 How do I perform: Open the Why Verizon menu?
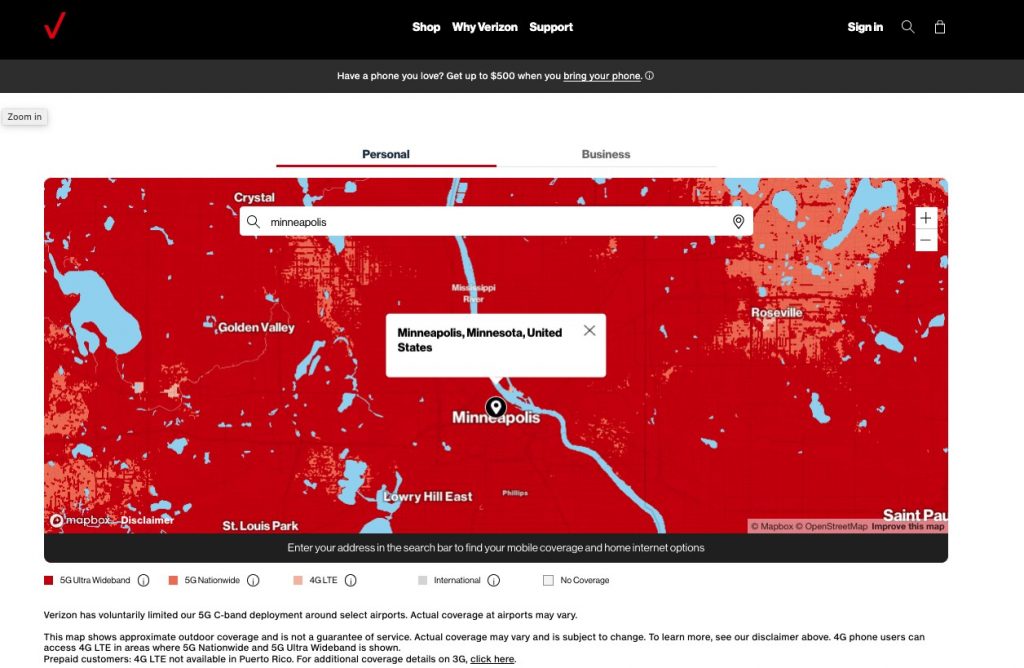click(485, 27)
